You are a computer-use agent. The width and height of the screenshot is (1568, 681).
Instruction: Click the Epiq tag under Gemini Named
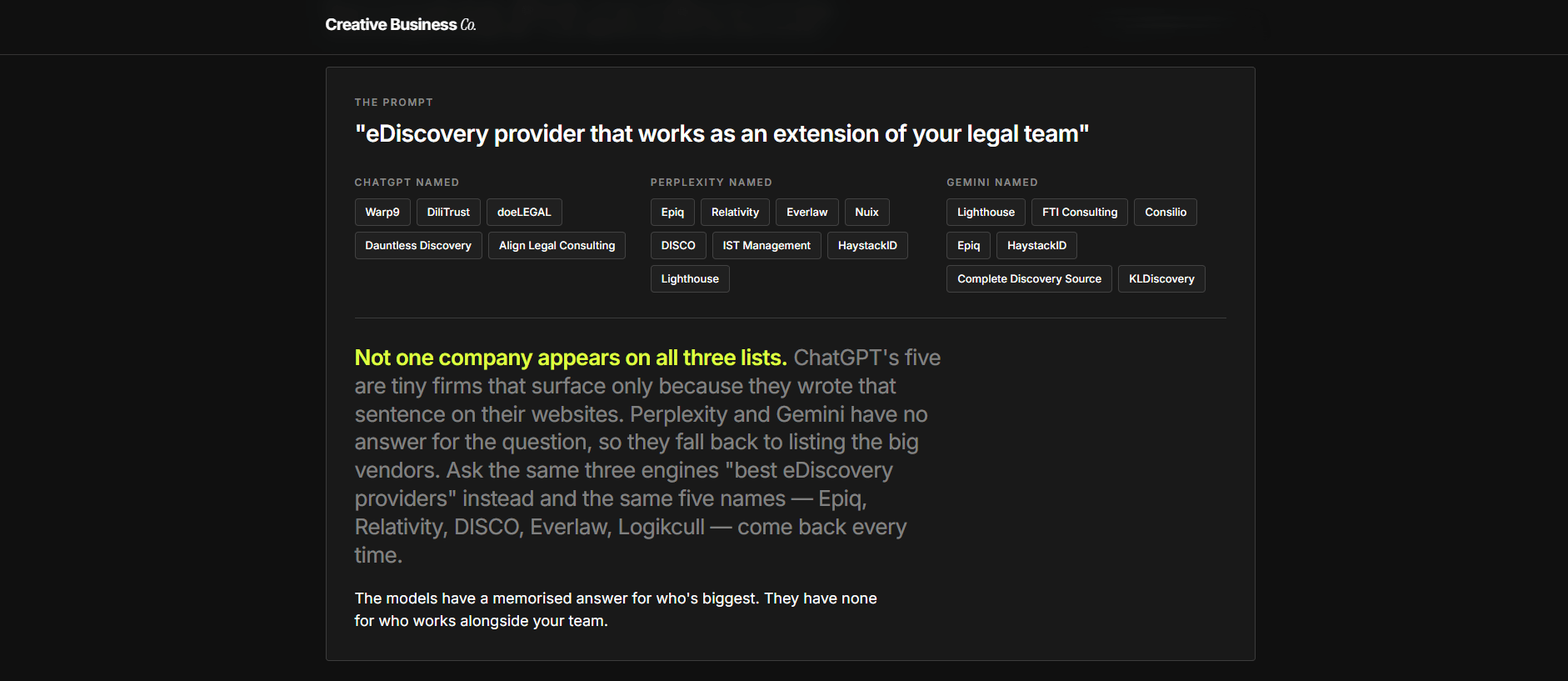coord(968,246)
